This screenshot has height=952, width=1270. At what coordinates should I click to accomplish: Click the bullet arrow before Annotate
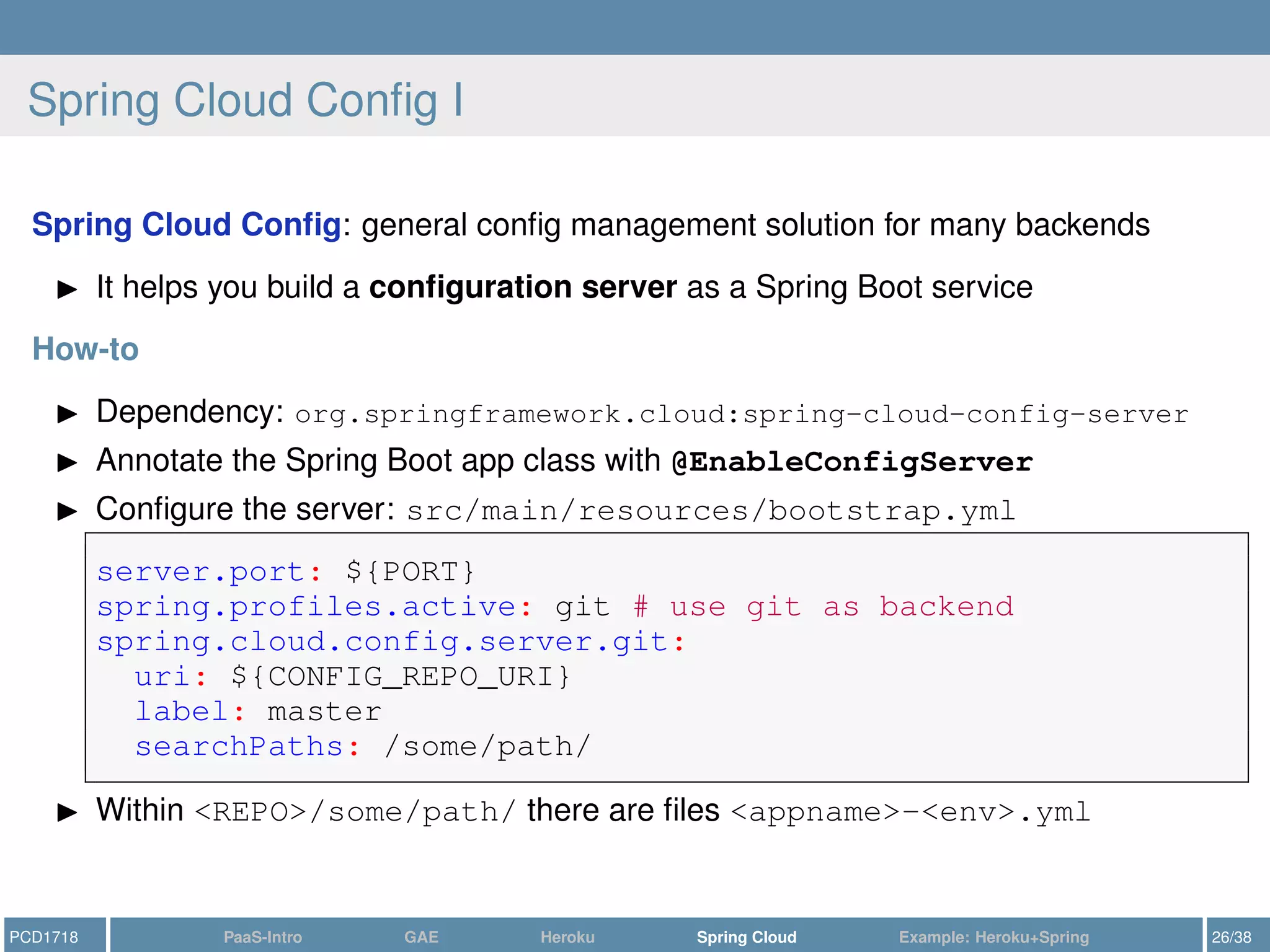click(67, 462)
